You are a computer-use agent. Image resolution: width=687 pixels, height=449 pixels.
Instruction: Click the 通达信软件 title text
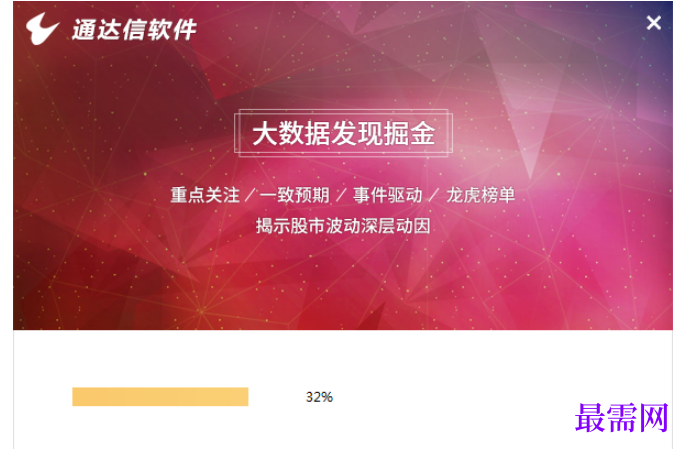(134, 30)
